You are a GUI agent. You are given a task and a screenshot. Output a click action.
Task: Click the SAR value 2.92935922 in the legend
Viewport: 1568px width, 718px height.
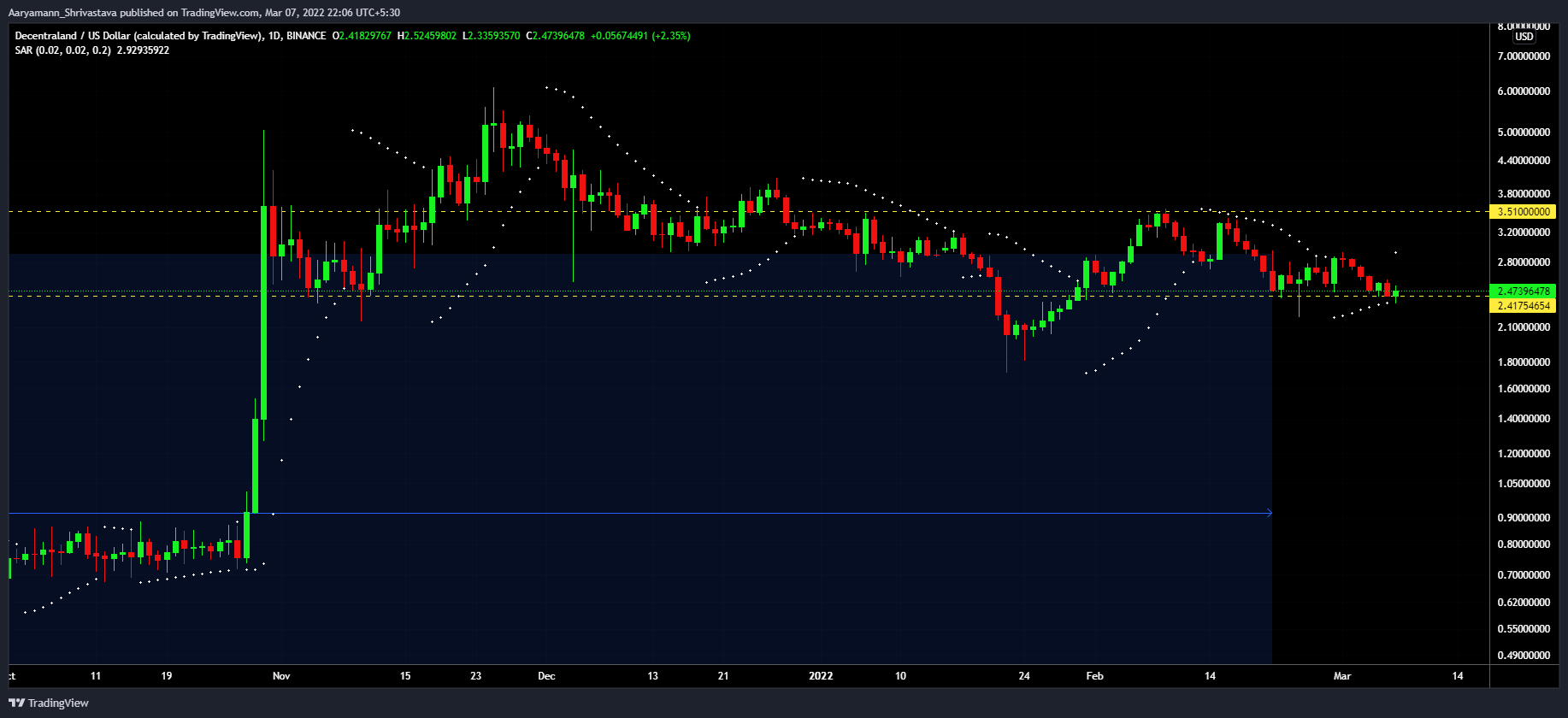(x=143, y=50)
